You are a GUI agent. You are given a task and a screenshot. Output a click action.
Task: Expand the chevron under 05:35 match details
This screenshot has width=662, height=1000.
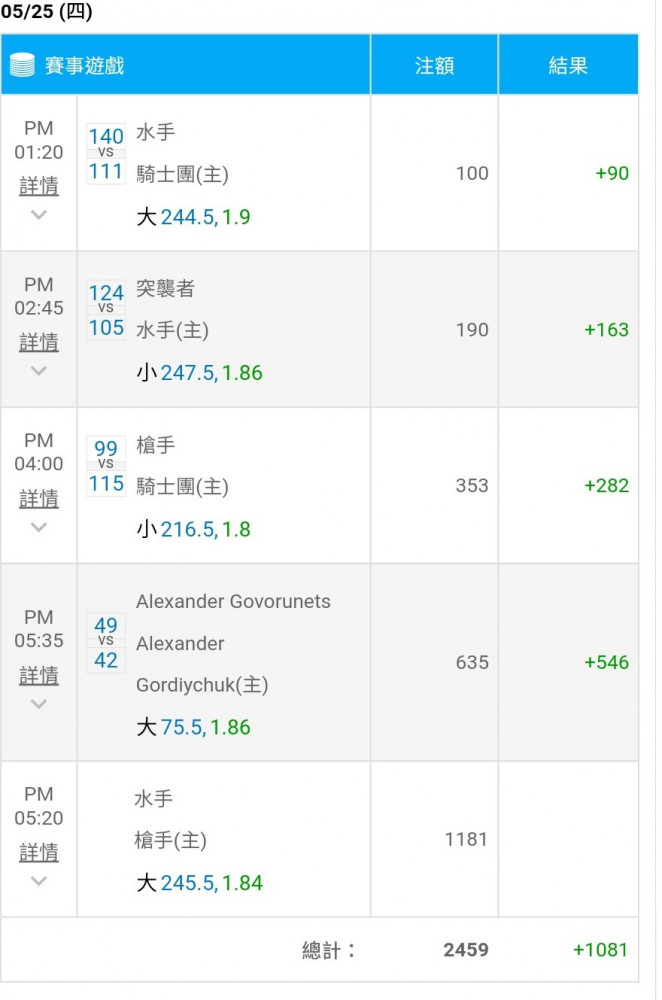coord(39,704)
